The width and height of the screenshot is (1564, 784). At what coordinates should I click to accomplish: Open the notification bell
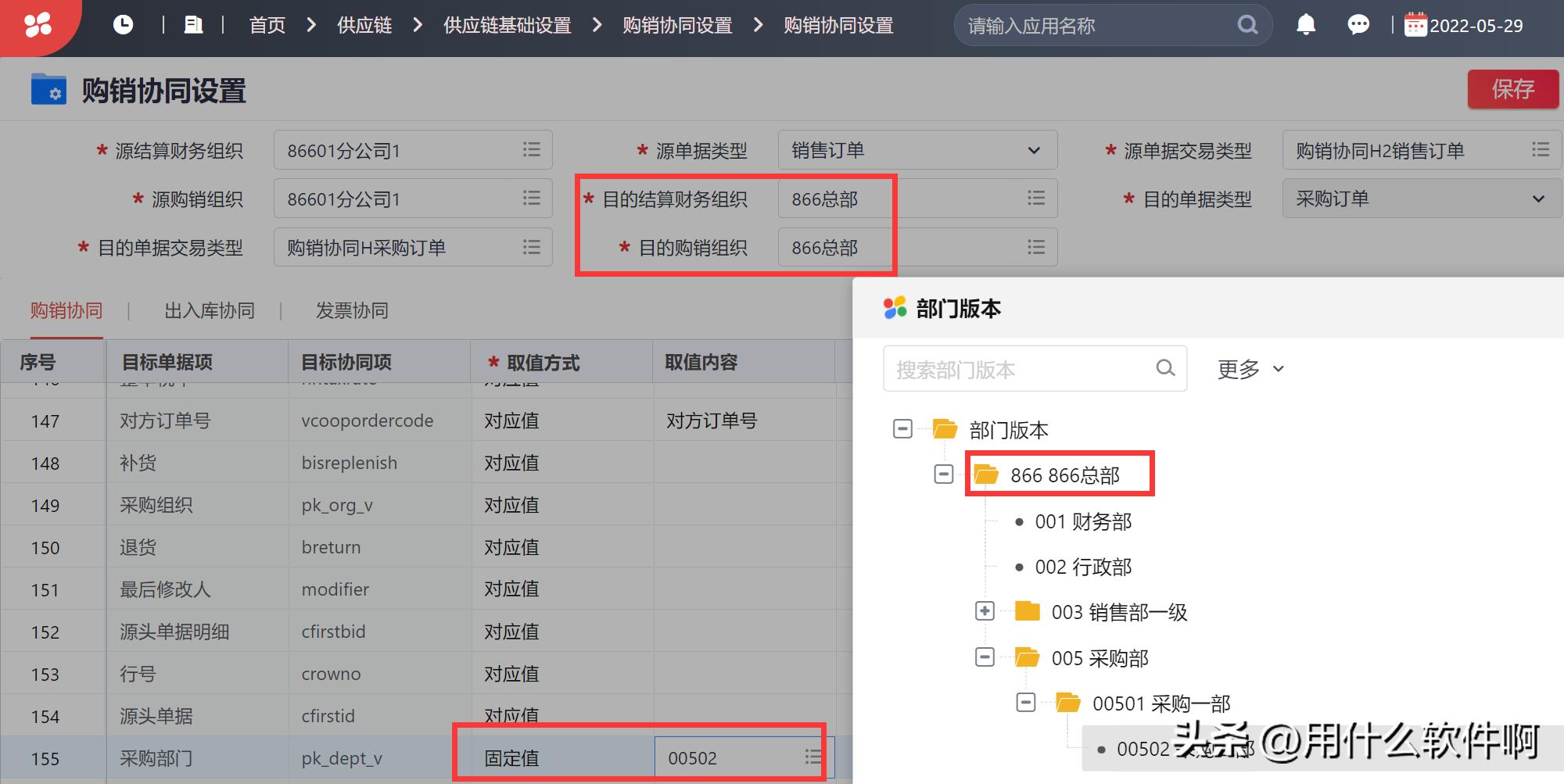tap(1305, 24)
